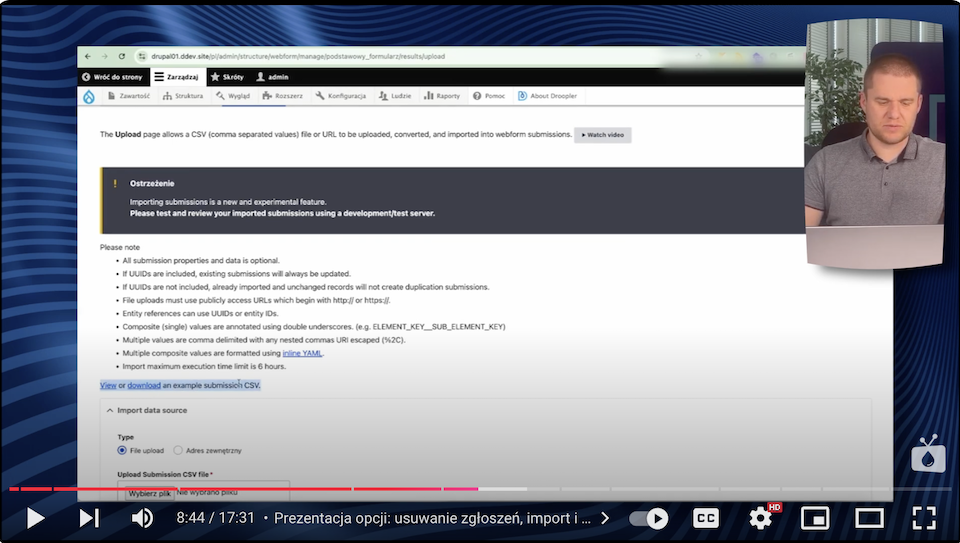Open the Zarządzaj menu
Image resolution: width=960 pixels, height=543 pixels.
(176, 77)
